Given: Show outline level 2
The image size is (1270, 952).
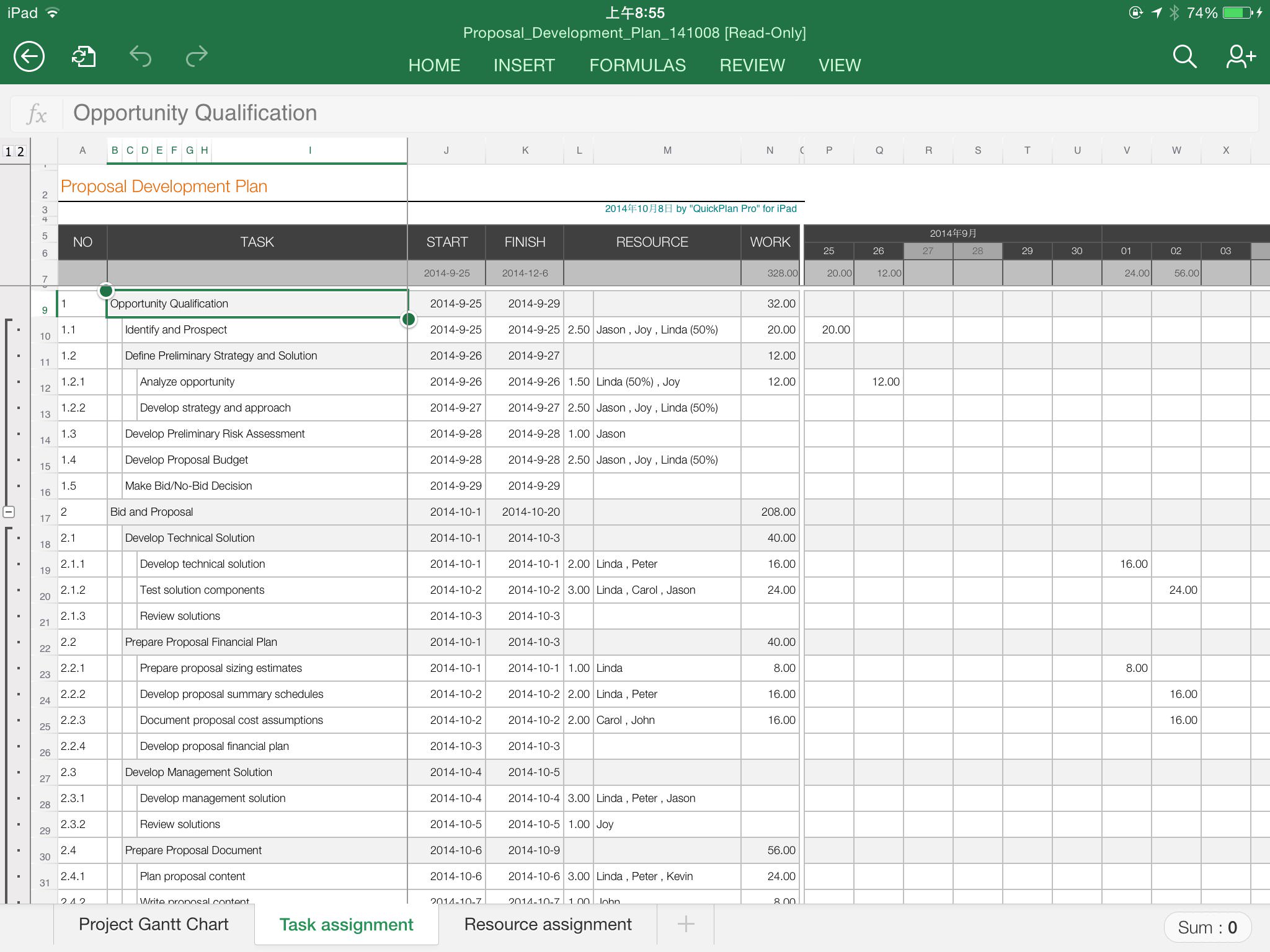Looking at the screenshot, I should click(20, 151).
